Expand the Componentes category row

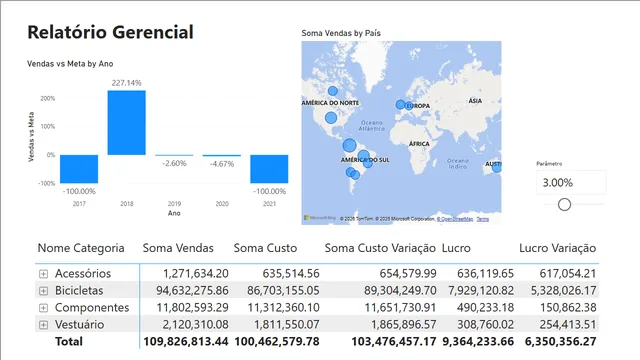(x=43, y=308)
